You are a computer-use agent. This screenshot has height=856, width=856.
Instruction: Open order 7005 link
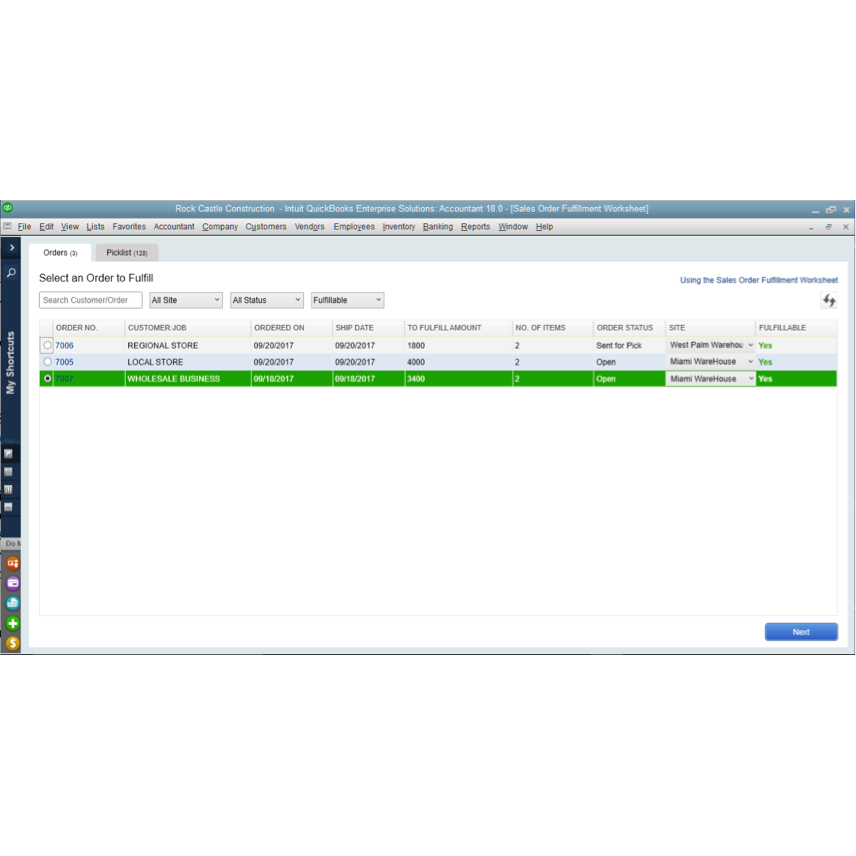pos(64,361)
